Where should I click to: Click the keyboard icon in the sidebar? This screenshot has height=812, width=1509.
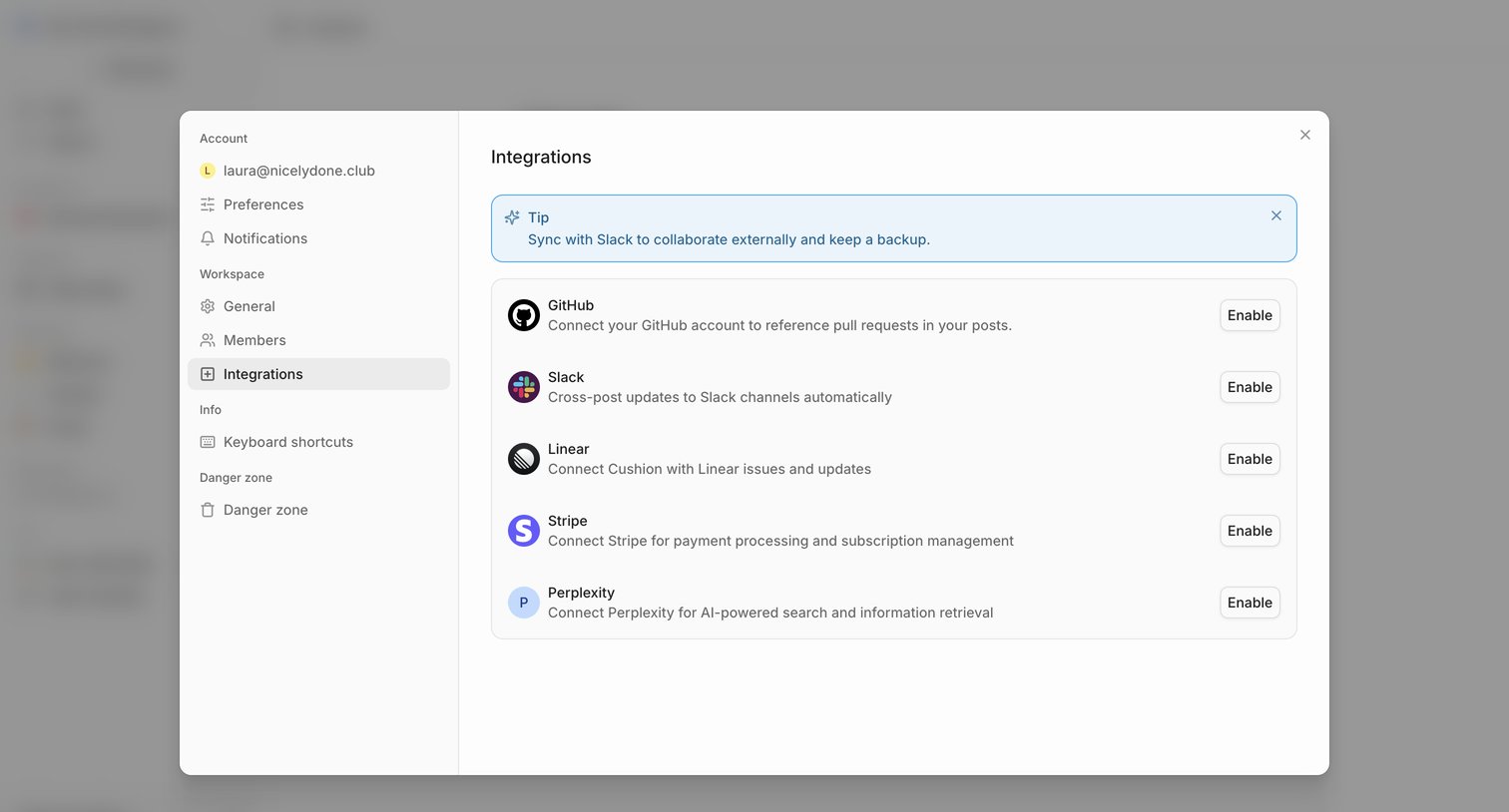[x=208, y=442]
